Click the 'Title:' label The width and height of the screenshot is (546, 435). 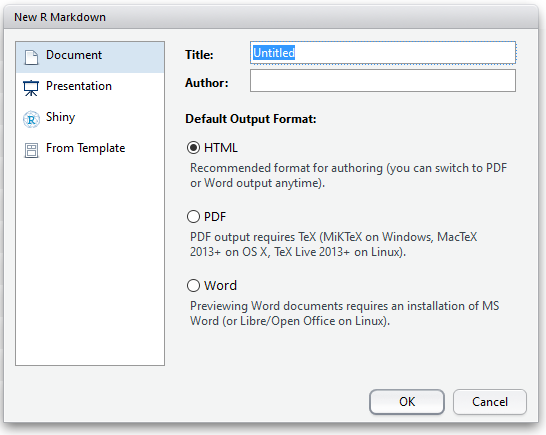199,55
